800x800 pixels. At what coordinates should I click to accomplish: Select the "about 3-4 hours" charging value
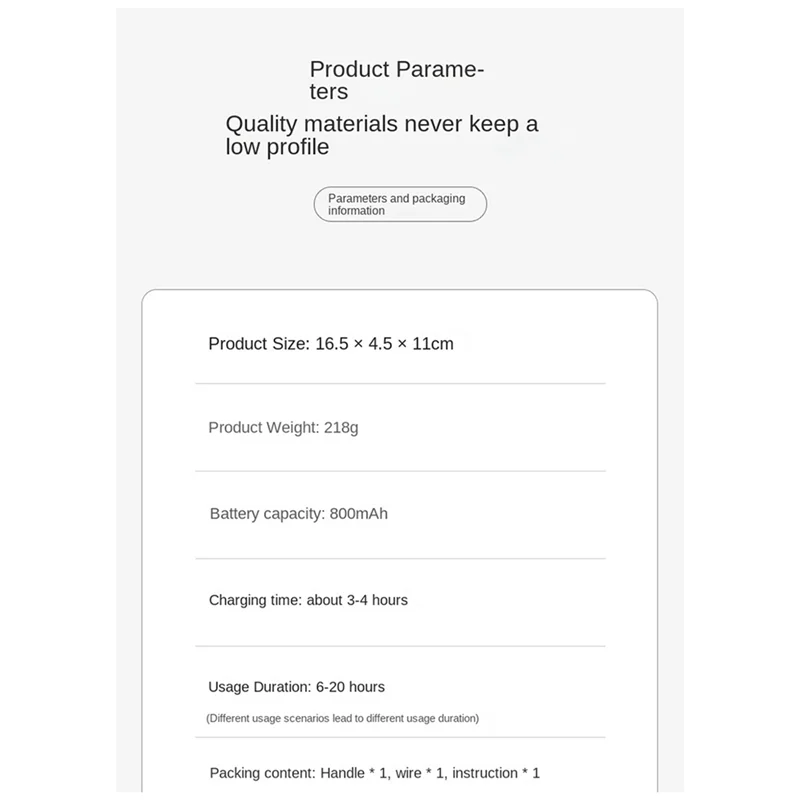[x=357, y=601]
